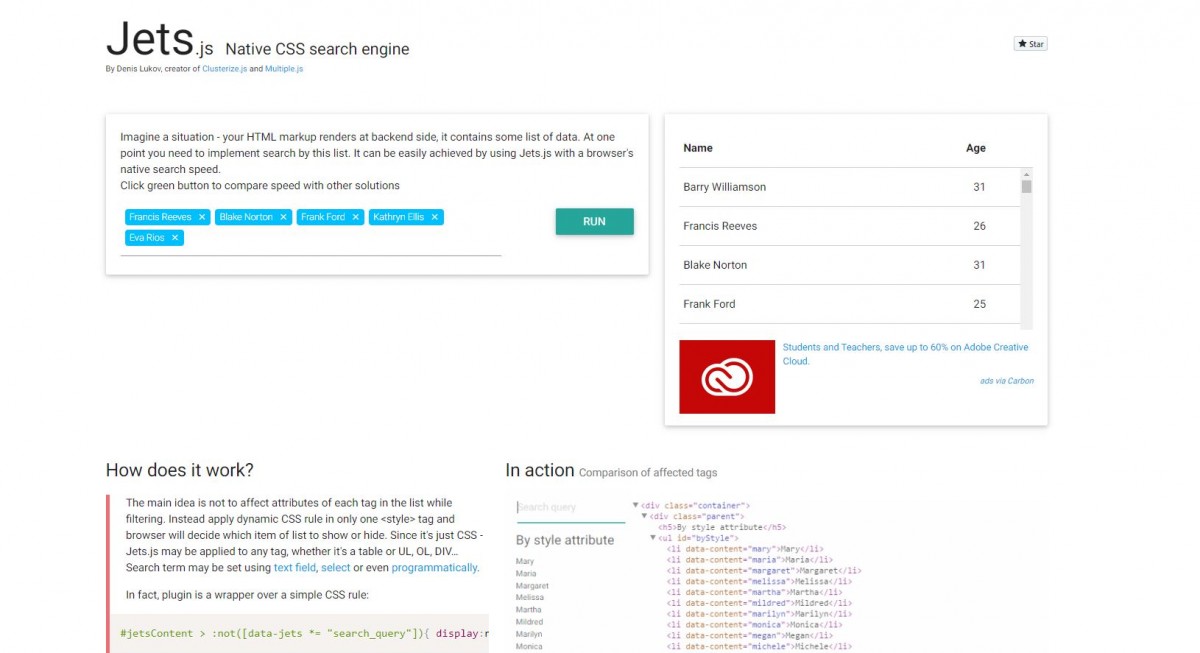Remove the Blake Norton chip with its X
The width and height of the screenshot is (1200, 653).
point(284,217)
